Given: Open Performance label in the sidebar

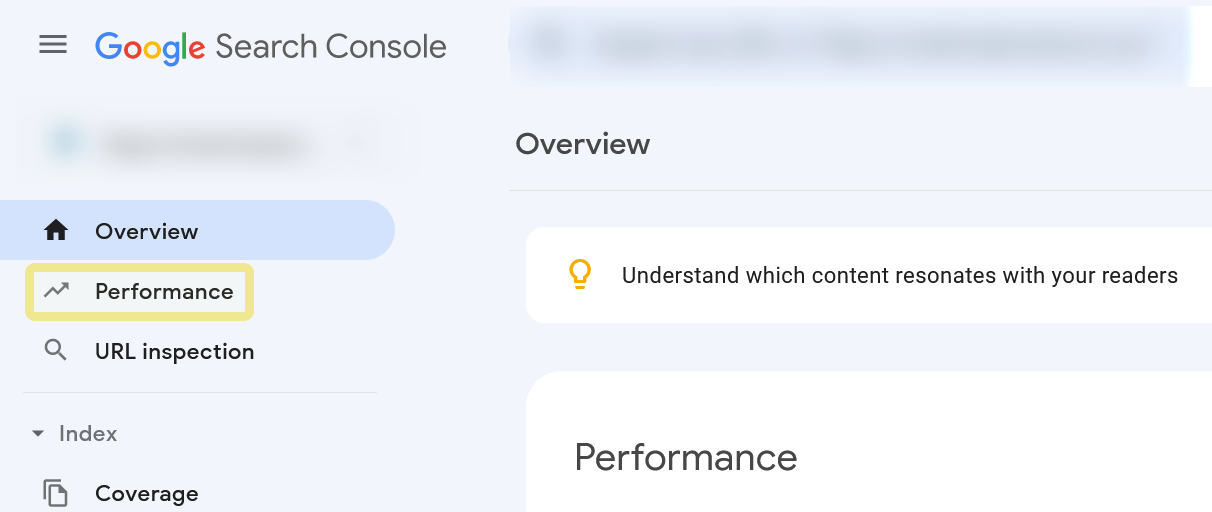Looking at the screenshot, I should (164, 291).
